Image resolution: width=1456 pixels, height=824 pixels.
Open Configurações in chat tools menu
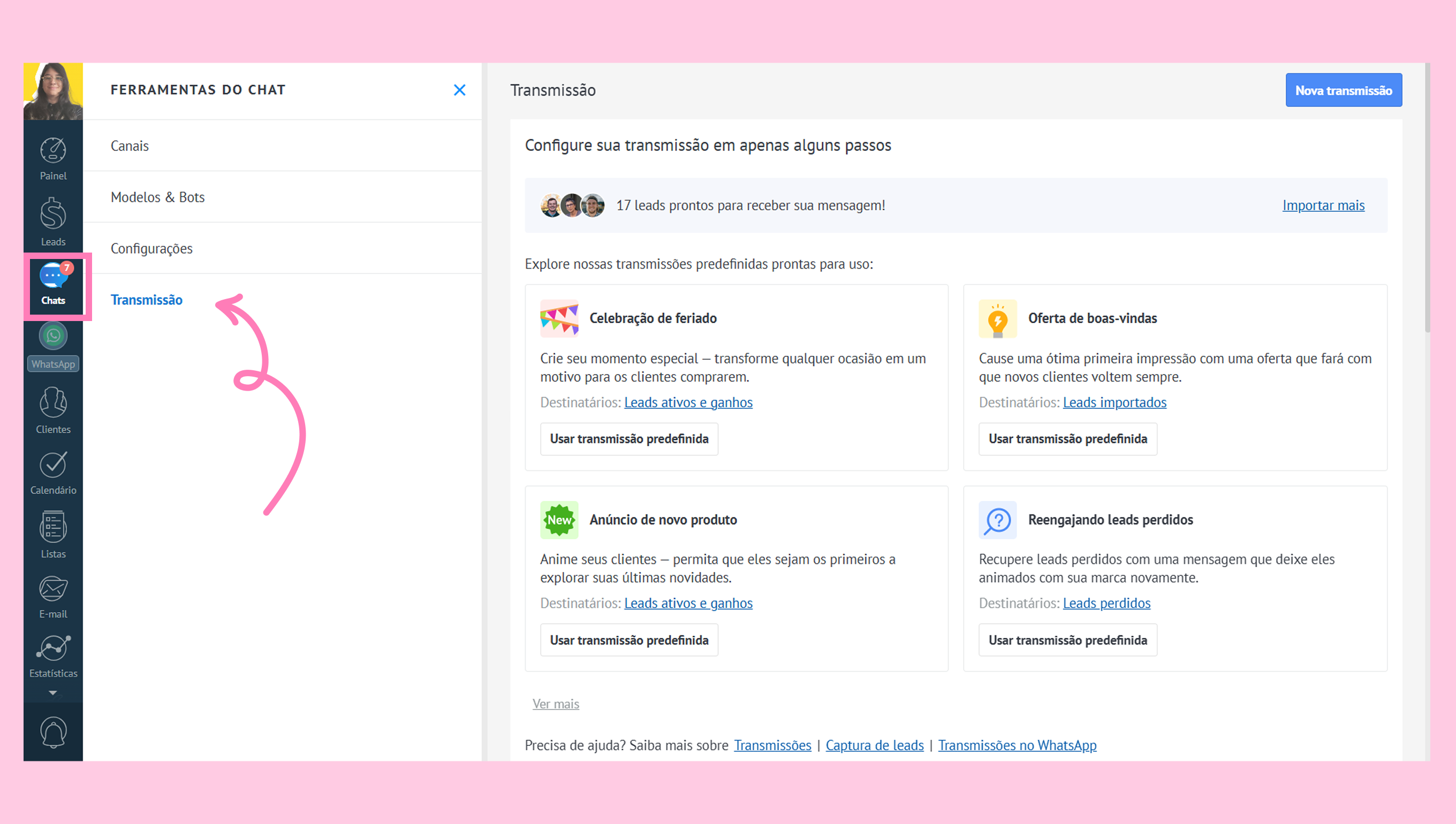click(282, 248)
